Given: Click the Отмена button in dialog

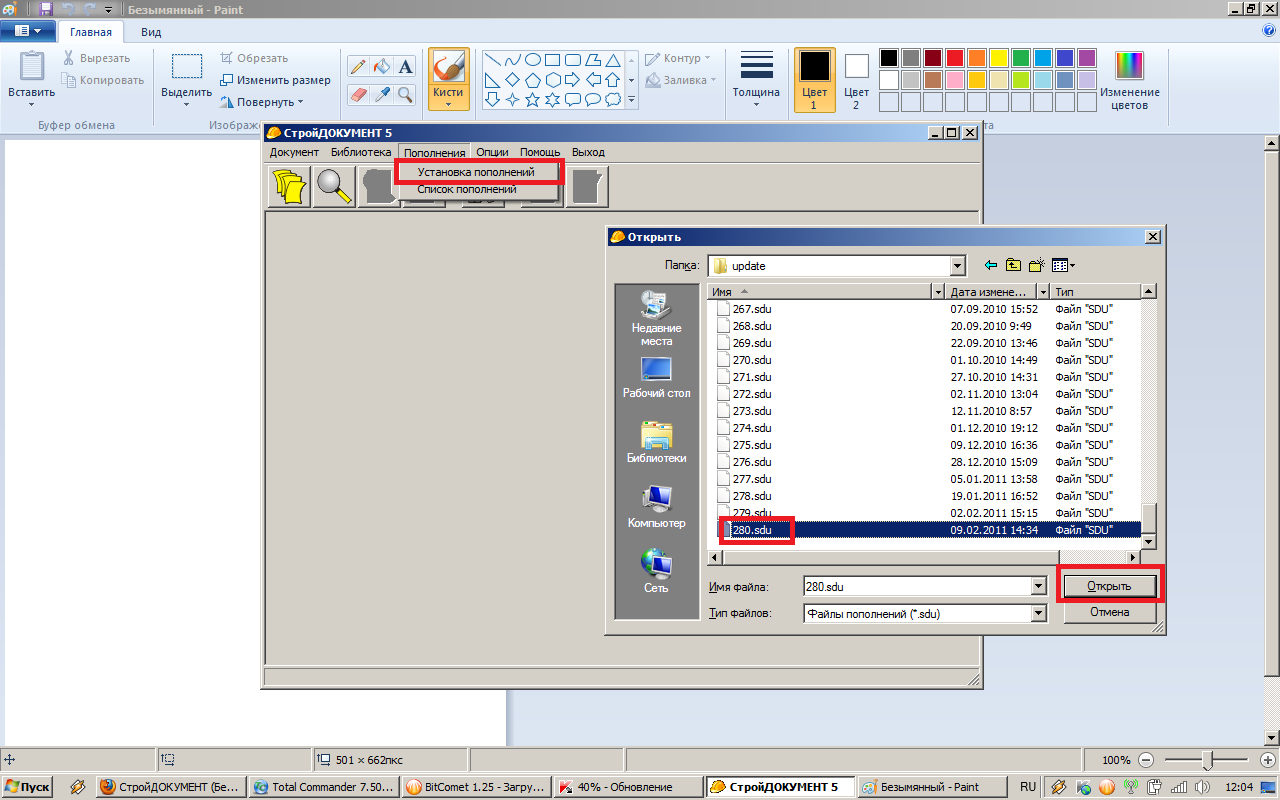Looking at the screenshot, I should (x=1109, y=612).
